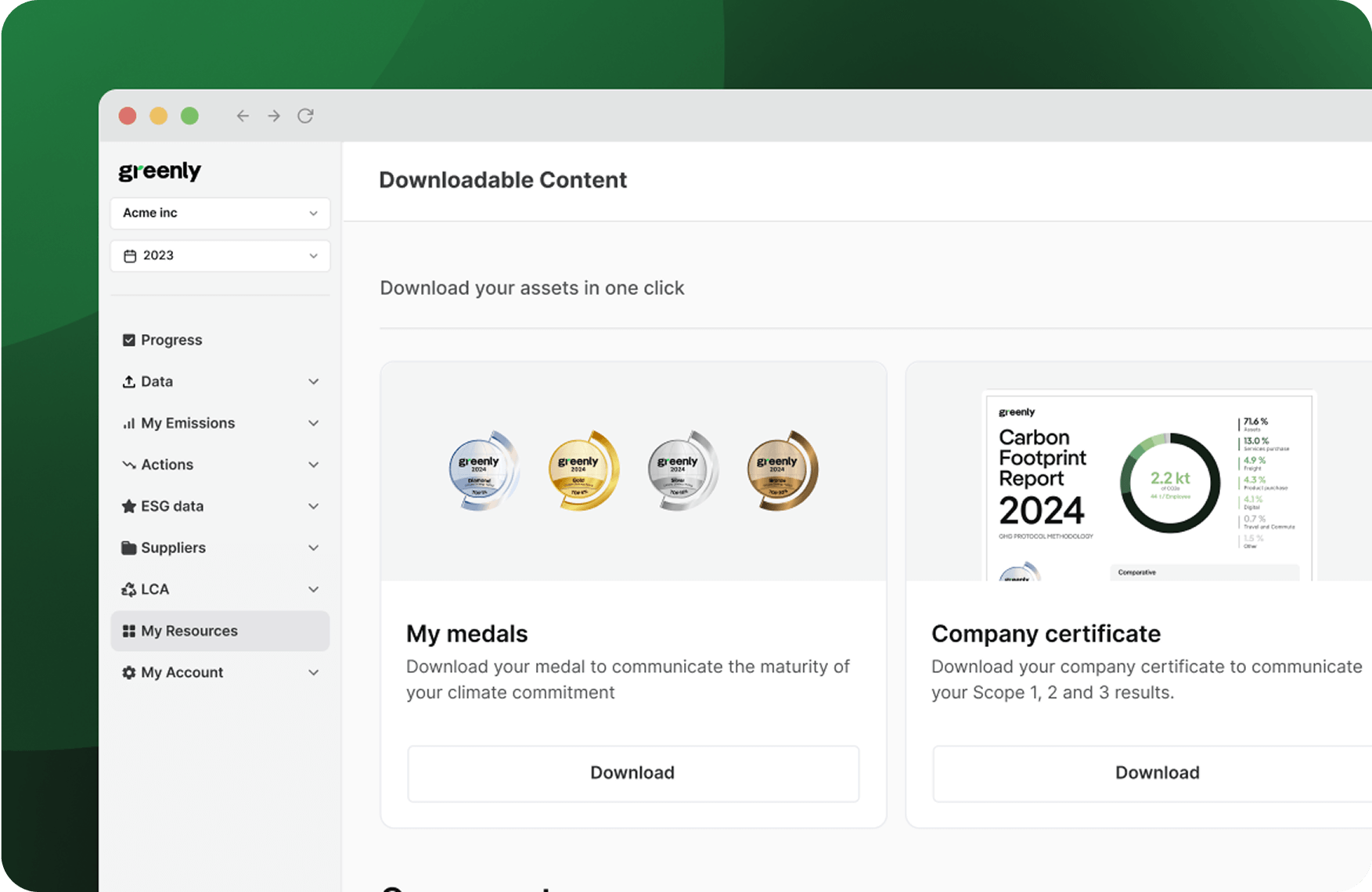
Task: Select My Resources in the sidebar
Action: [220, 631]
